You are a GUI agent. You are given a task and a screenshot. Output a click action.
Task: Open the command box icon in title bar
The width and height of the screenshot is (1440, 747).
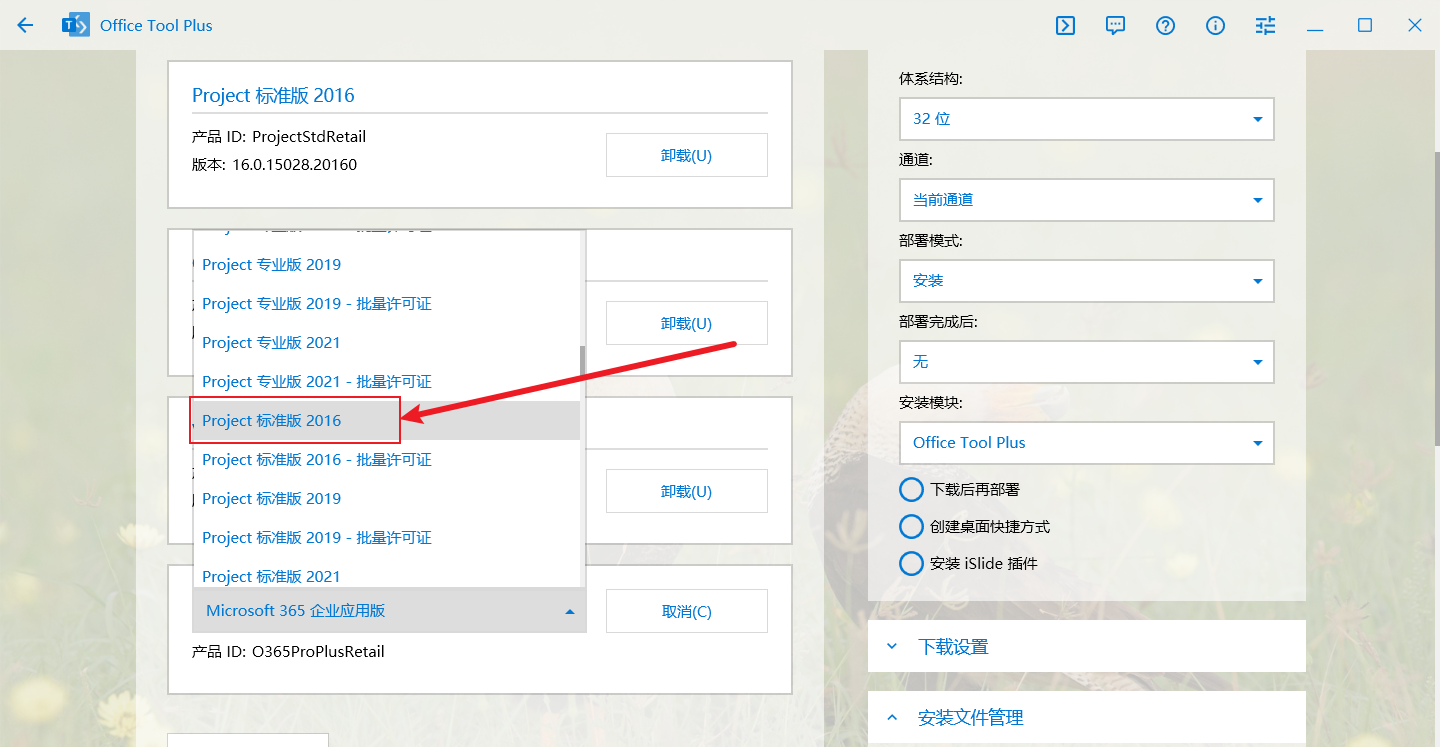point(1065,26)
